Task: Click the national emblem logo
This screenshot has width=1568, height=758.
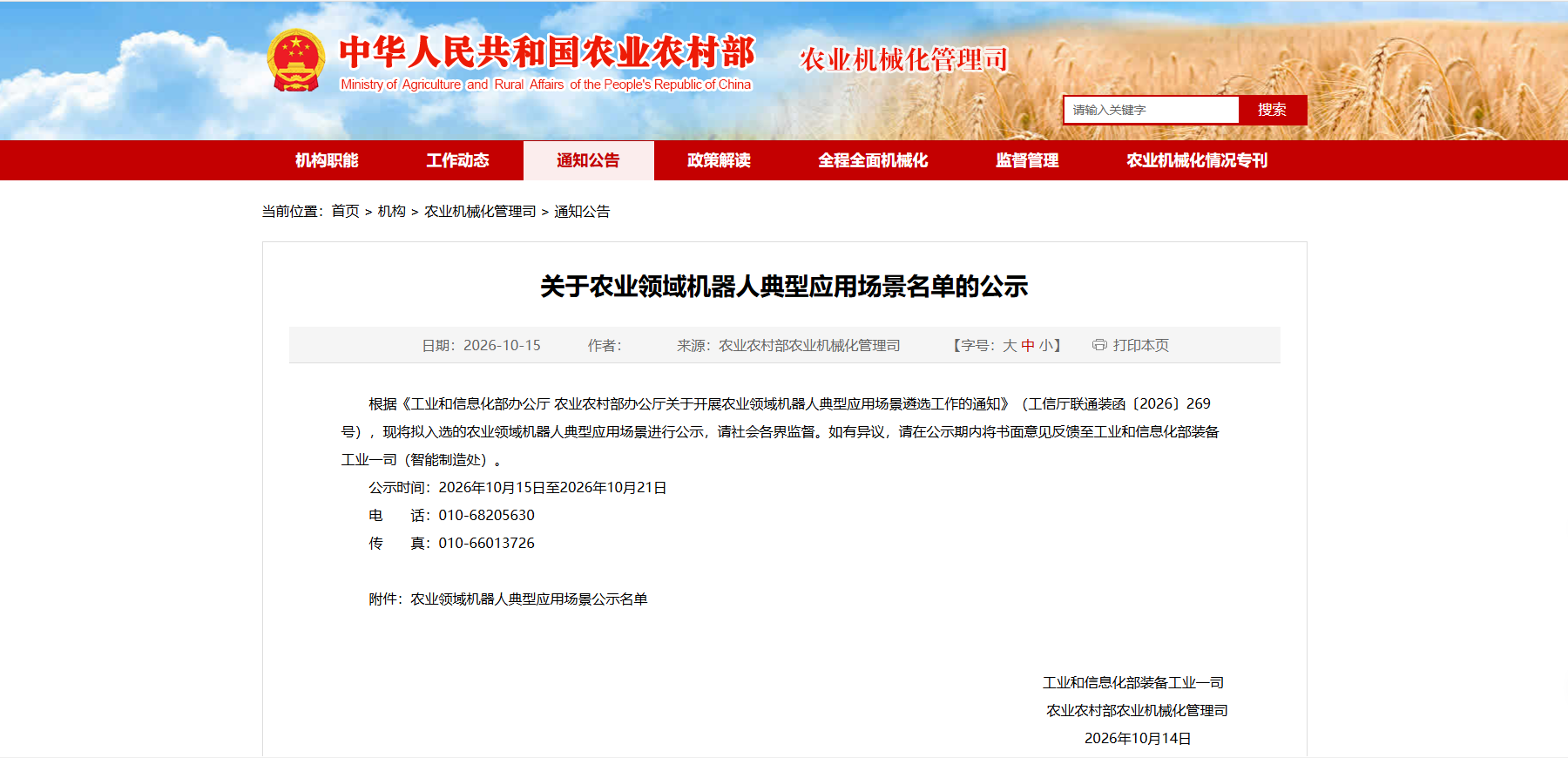Action: click(296, 60)
